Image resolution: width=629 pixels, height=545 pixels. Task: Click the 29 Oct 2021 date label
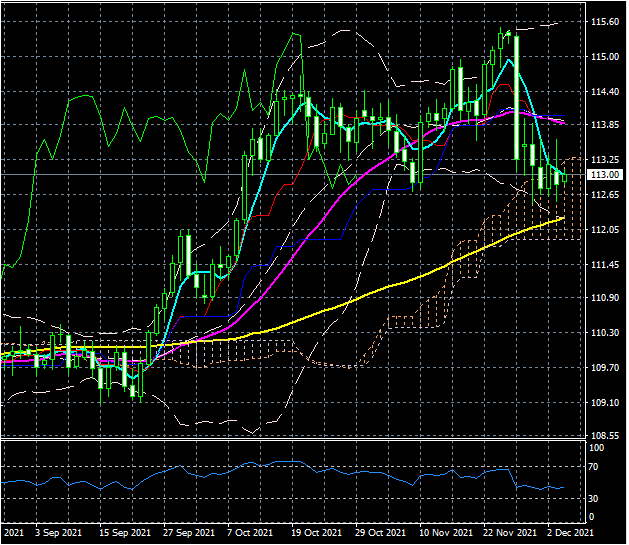pyautogui.click(x=380, y=533)
